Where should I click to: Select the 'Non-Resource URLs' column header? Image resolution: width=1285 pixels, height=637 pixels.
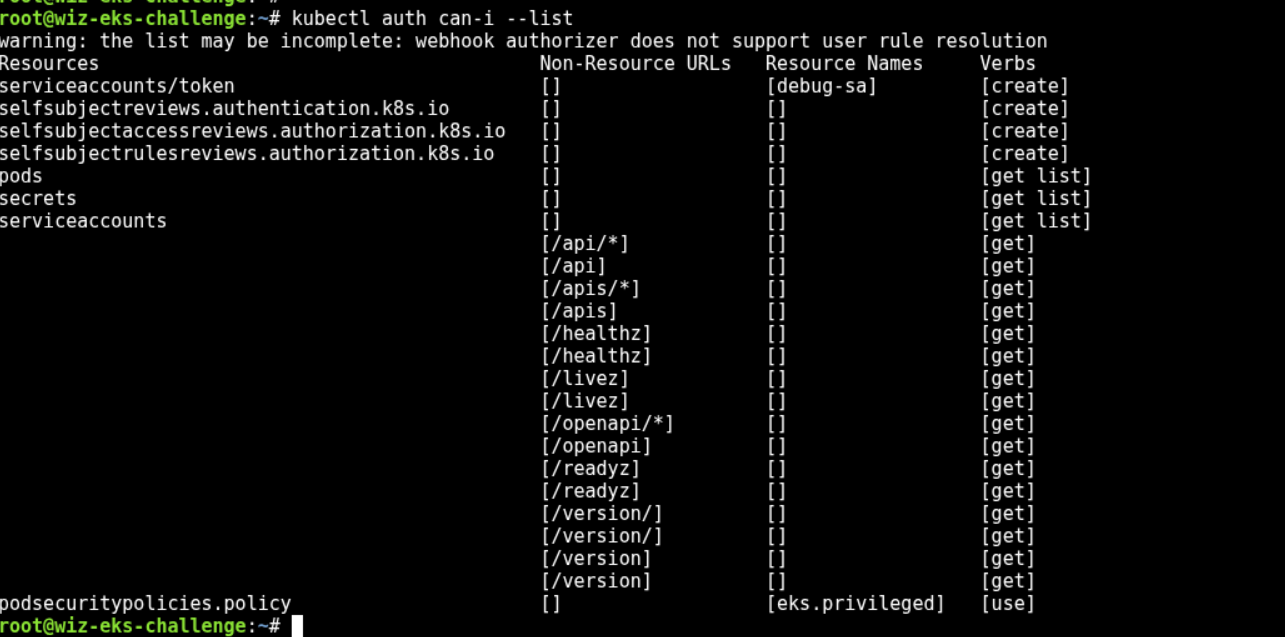(x=635, y=63)
